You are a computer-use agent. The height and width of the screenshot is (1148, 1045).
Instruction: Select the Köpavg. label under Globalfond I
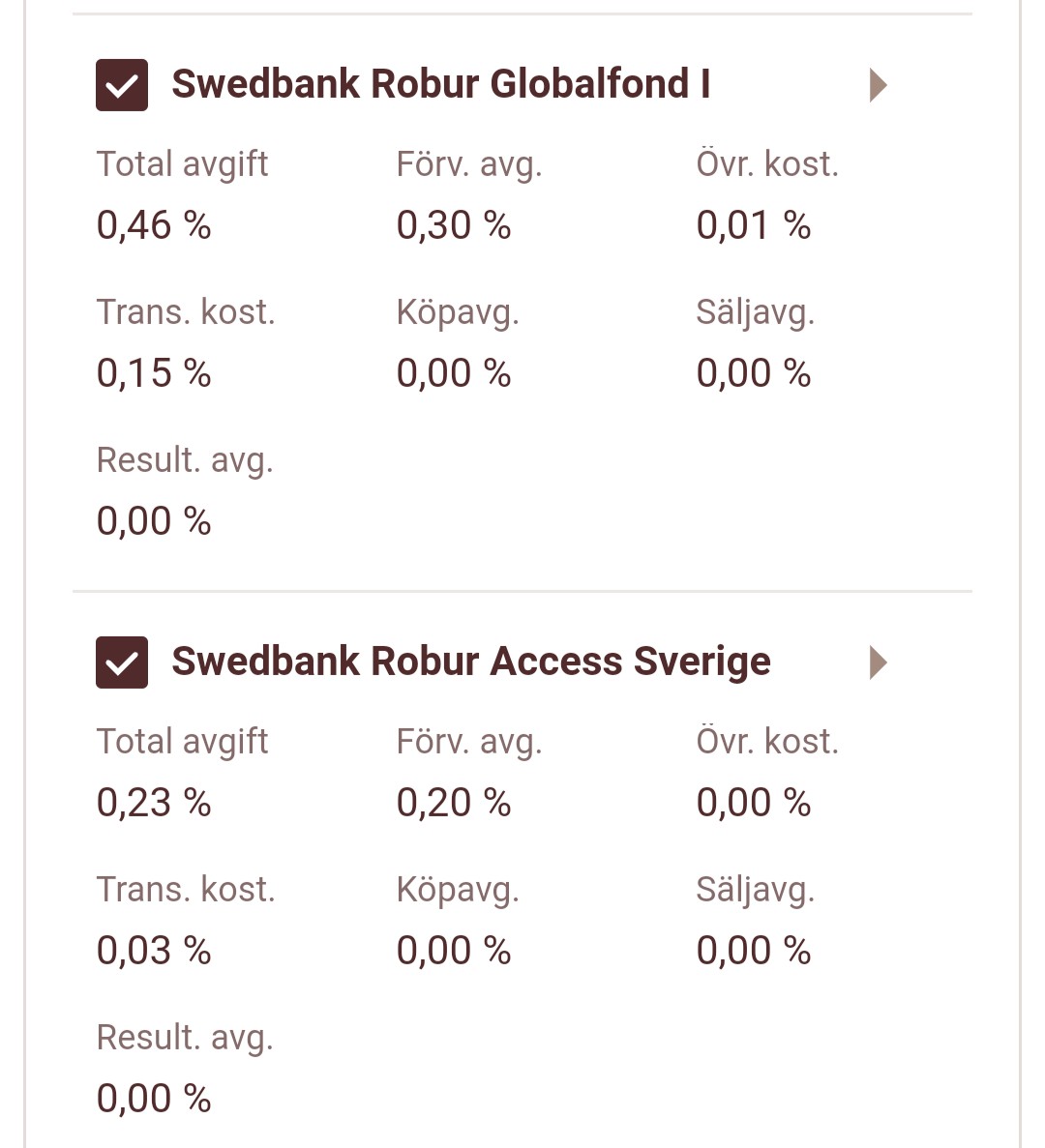(x=458, y=312)
